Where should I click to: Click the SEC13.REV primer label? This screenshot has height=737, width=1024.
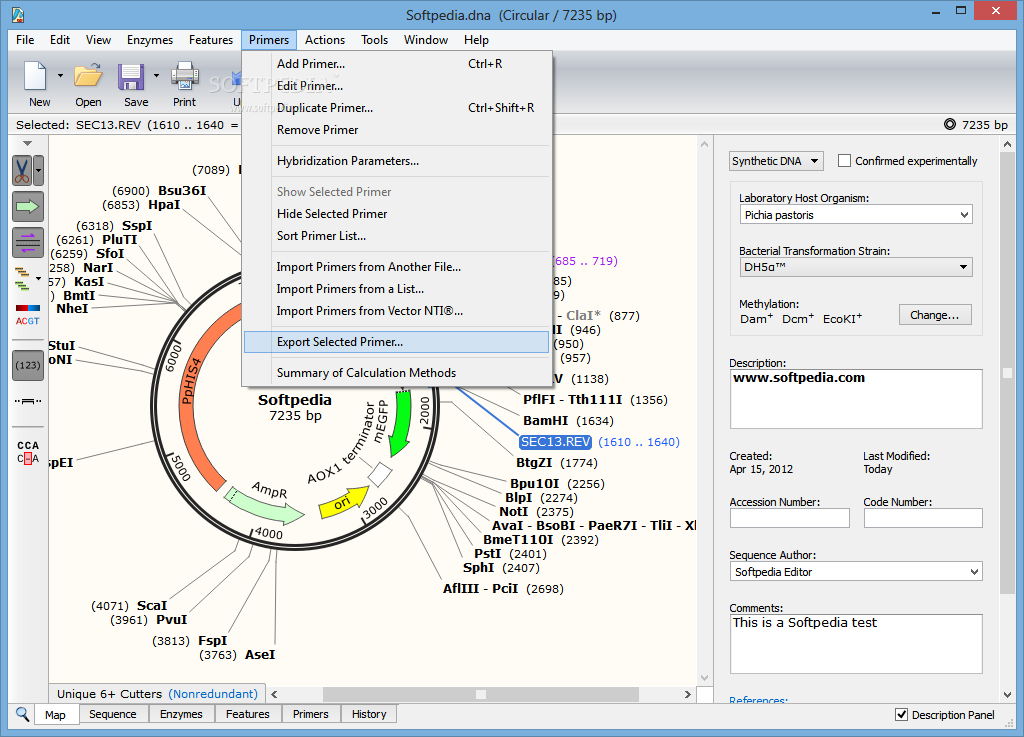point(556,442)
